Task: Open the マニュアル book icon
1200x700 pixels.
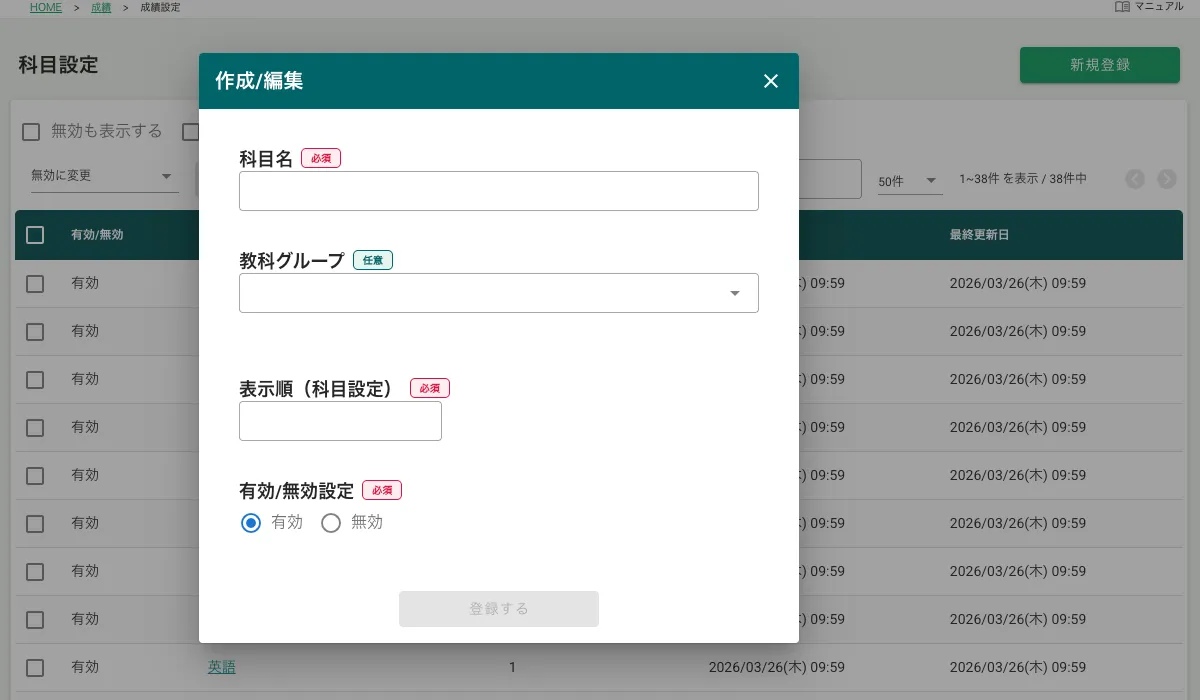Action: [1122, 7]
